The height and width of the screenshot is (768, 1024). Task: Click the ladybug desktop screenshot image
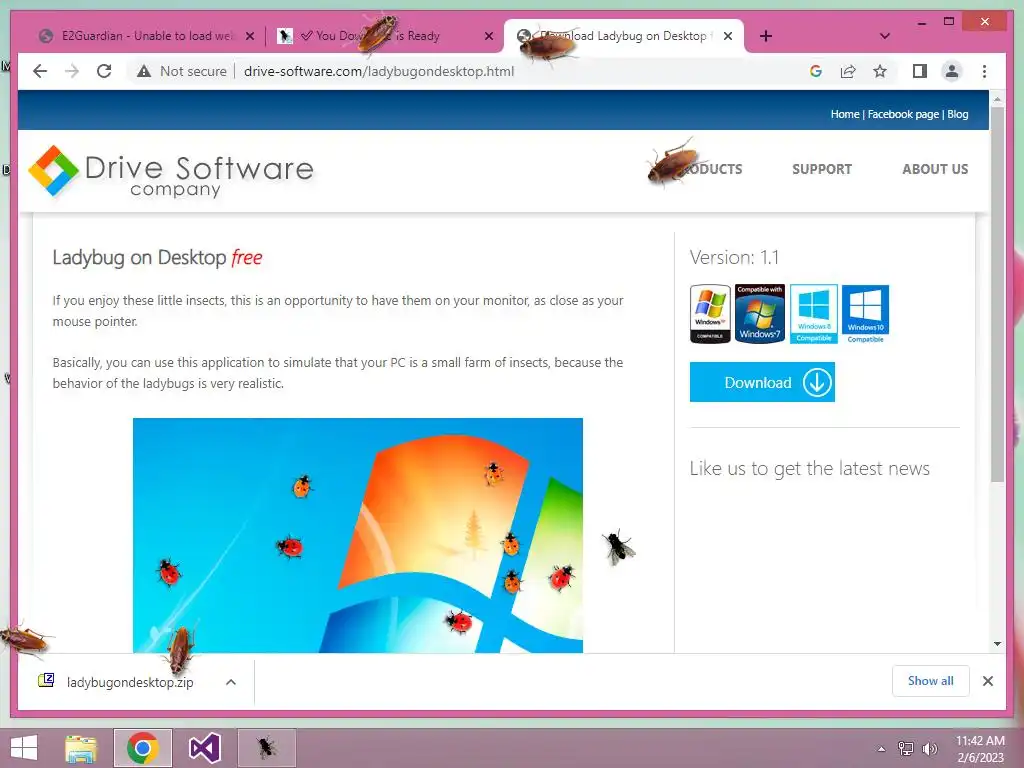tap(358, 536)
